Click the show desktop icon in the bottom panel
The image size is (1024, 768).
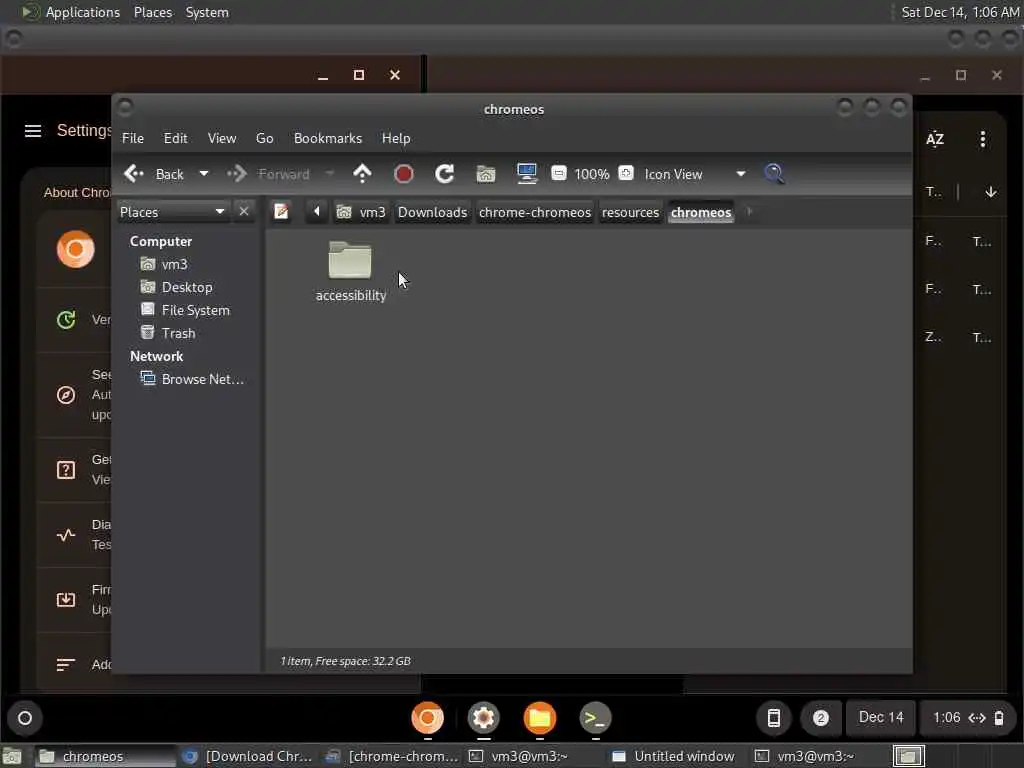(12, 756)
